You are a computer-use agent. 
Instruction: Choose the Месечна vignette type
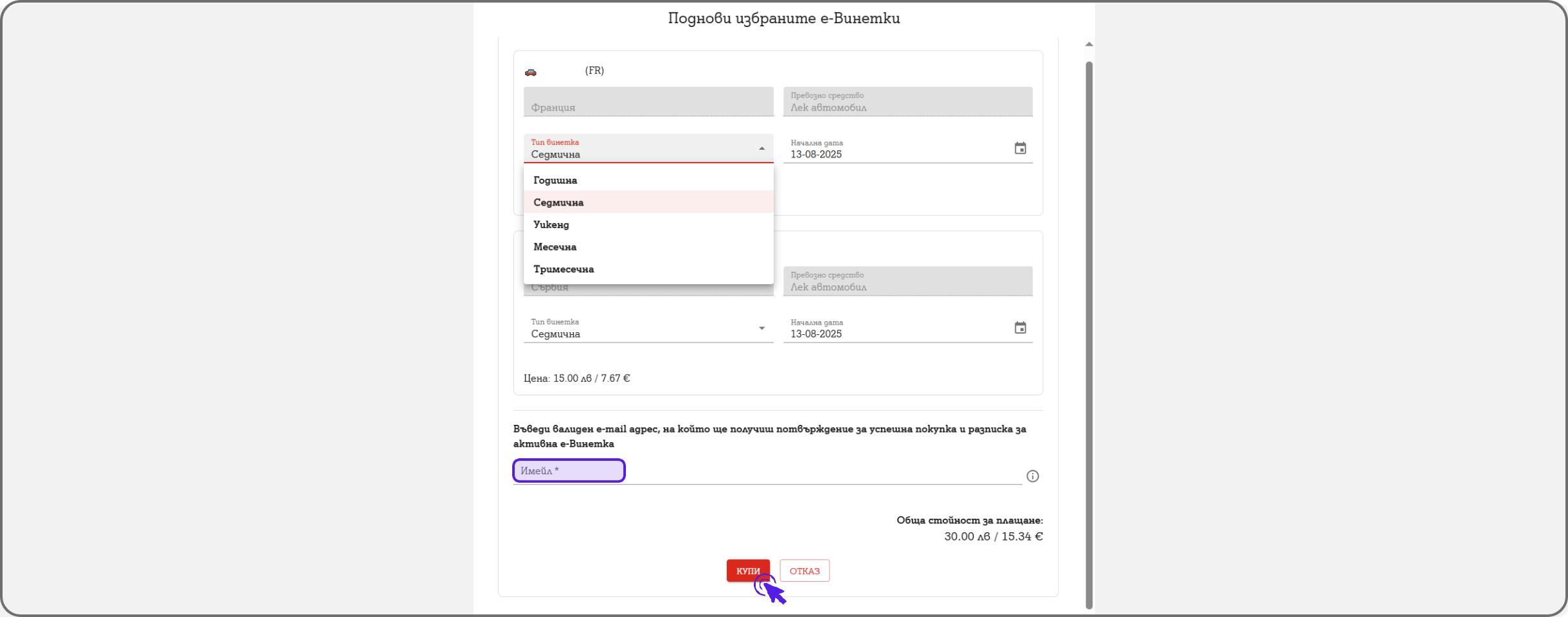coord(555,247)
